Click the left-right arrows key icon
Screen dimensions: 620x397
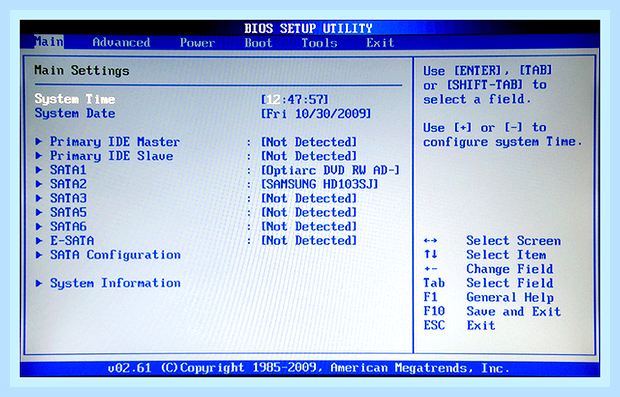(430, 240)
